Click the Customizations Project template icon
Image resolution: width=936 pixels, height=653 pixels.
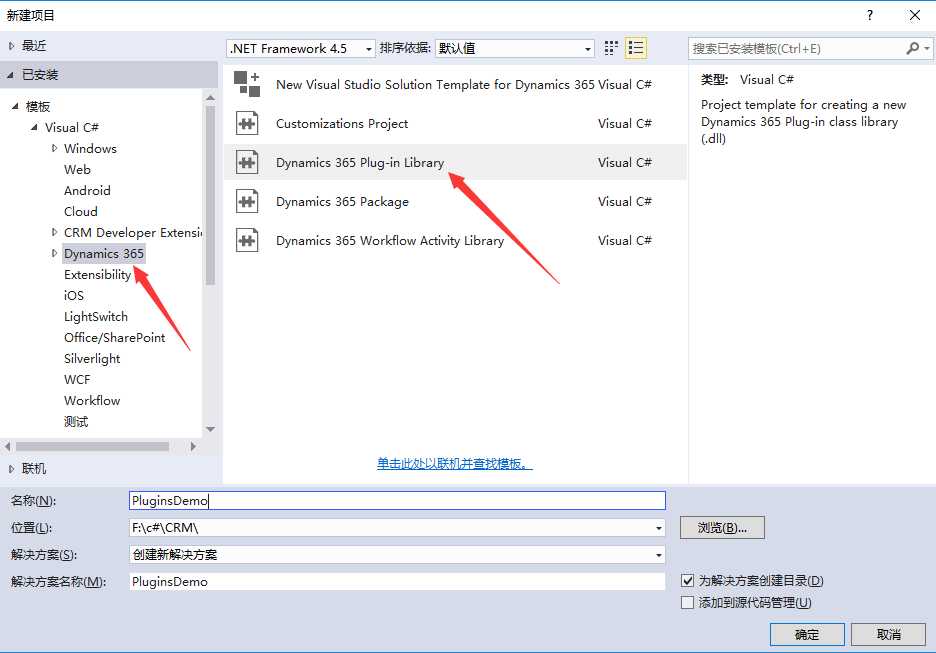[247, 124]
